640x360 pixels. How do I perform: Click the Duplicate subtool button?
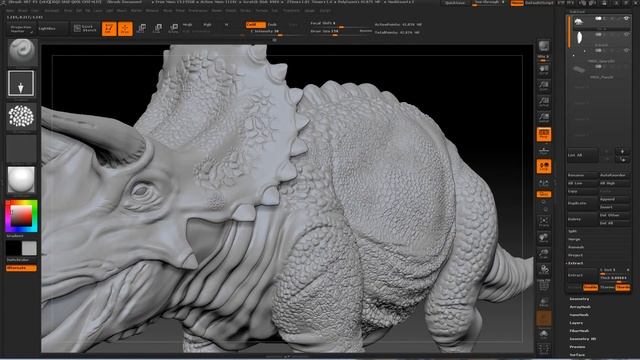click(x=582, y=203)
